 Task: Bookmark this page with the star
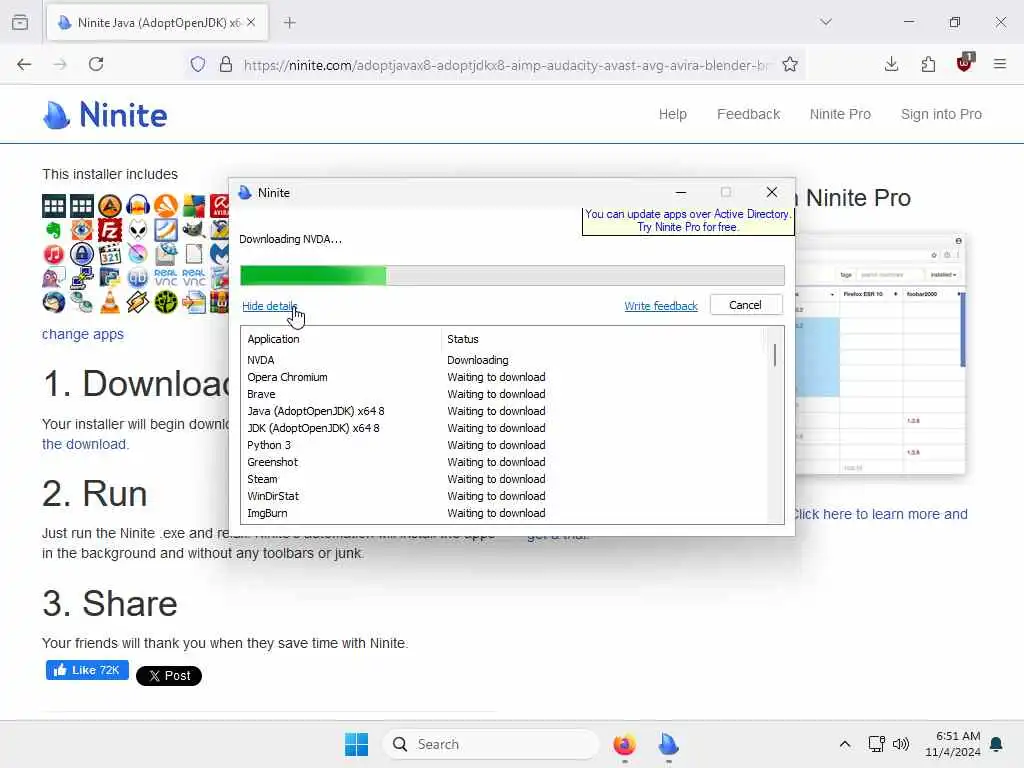(790, 64)
